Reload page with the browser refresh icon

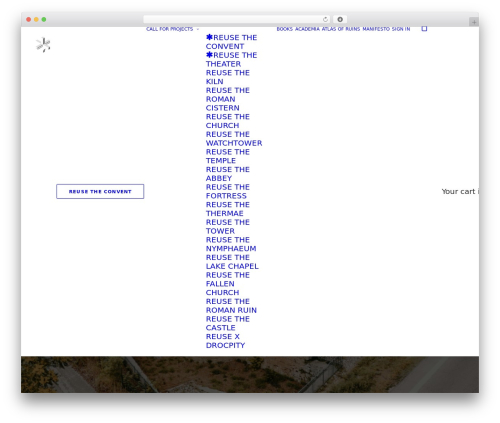[x=325, y=19]
